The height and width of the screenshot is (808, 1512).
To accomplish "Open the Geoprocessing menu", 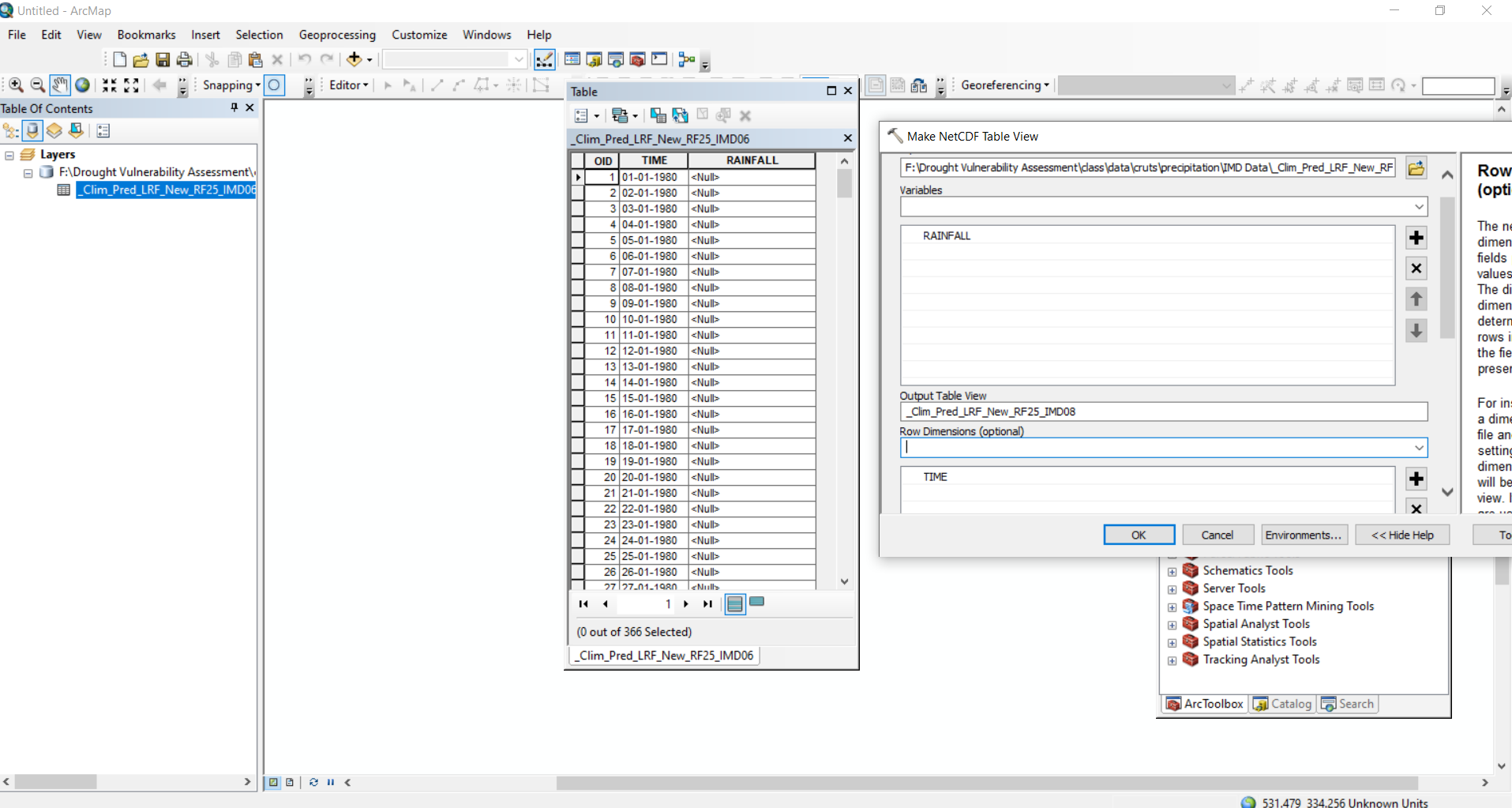I will pos(337,35).
